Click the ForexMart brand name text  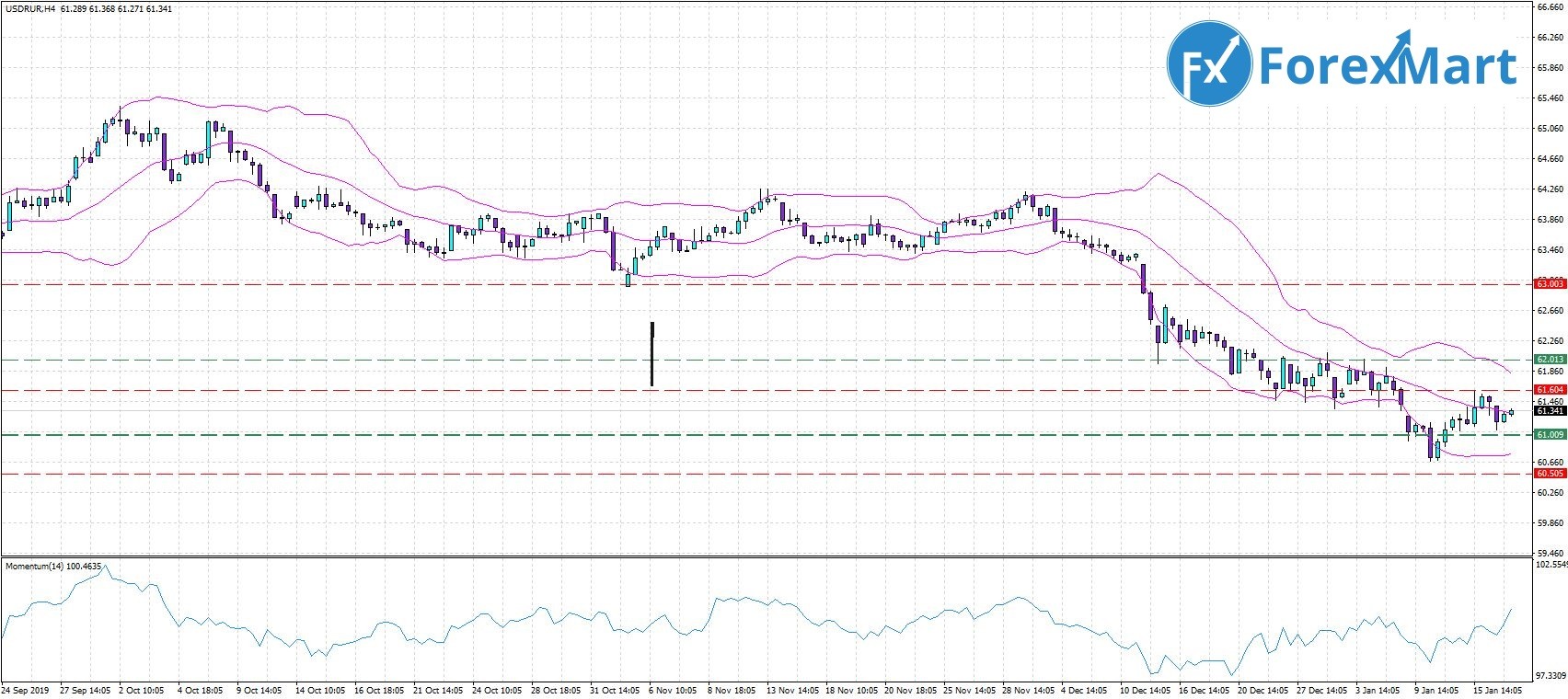click(1387, 66)
